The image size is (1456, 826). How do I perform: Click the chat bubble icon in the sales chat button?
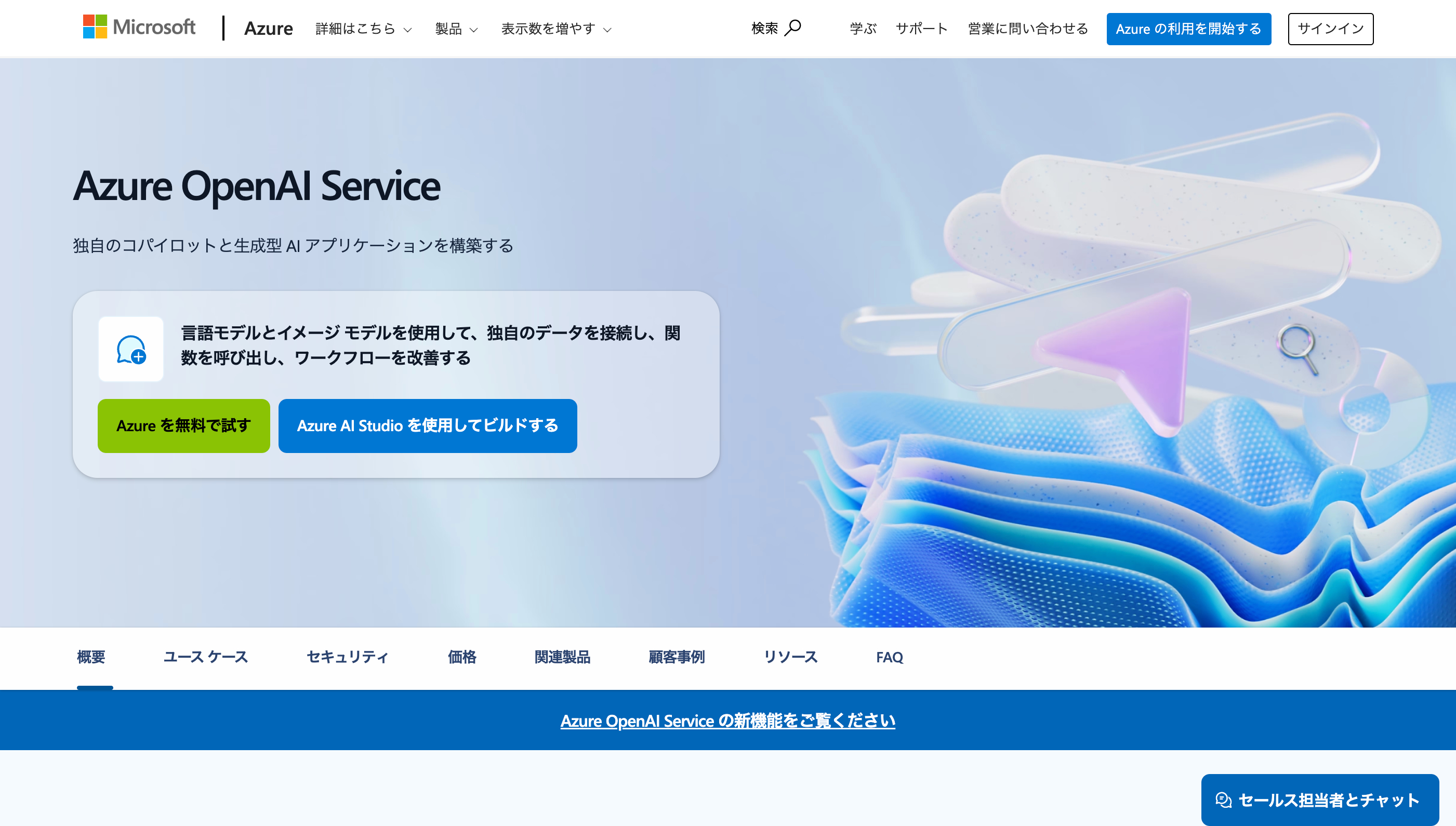coord(1223,800)
